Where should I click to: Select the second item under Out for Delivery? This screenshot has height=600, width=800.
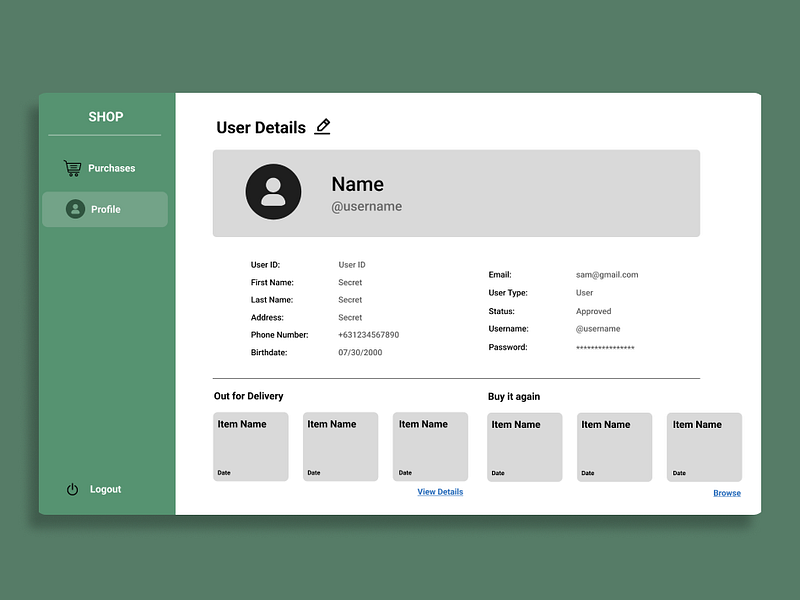click(x=340, y=446)
